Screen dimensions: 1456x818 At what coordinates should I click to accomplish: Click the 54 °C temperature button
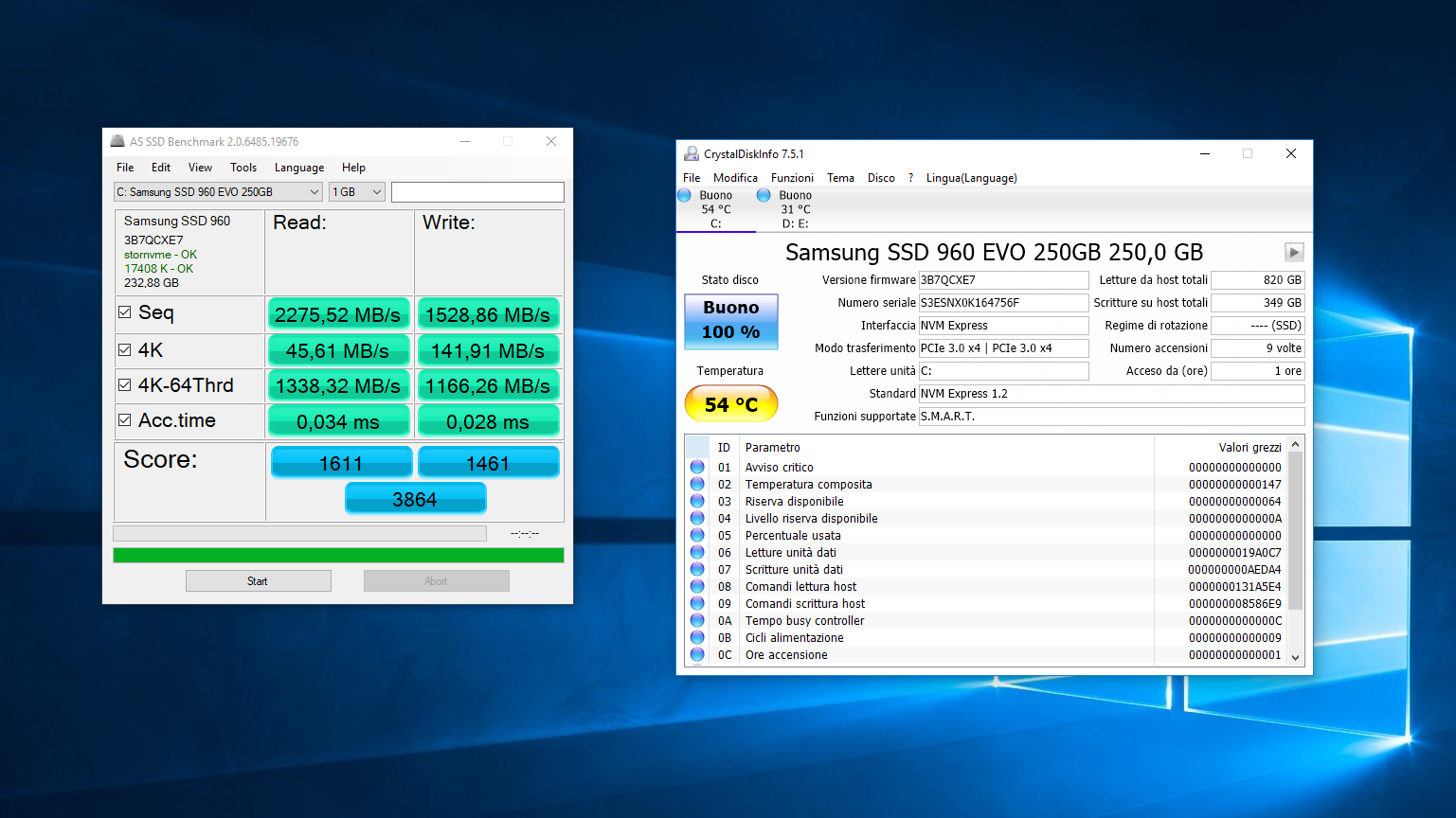pos(731,404)
